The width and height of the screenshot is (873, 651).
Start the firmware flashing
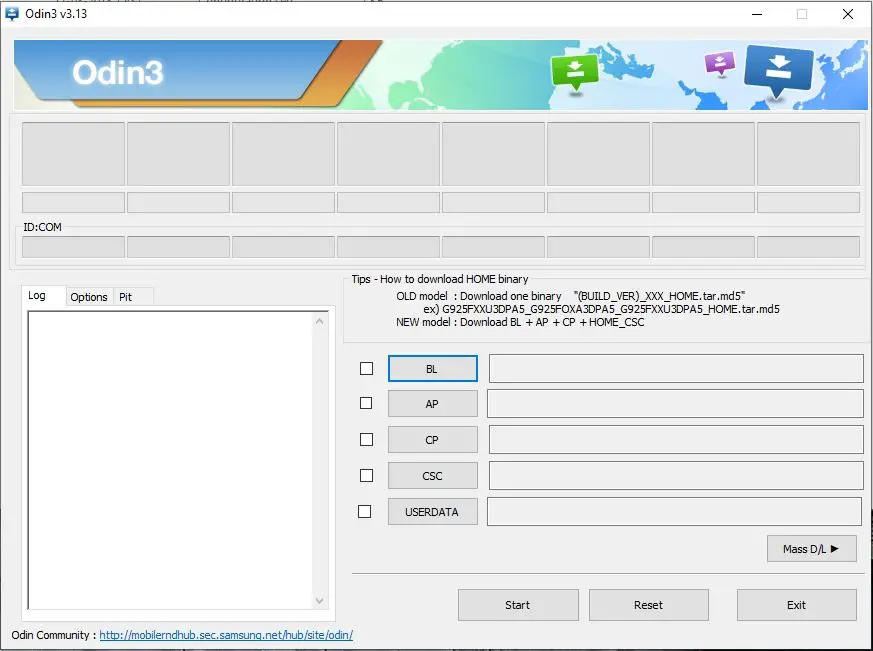pos(518,605)
